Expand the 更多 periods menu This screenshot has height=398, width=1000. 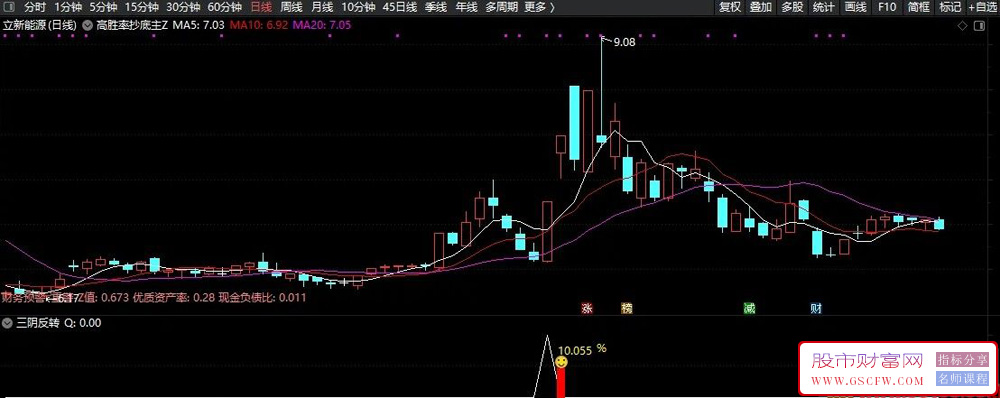coord(539,8)
